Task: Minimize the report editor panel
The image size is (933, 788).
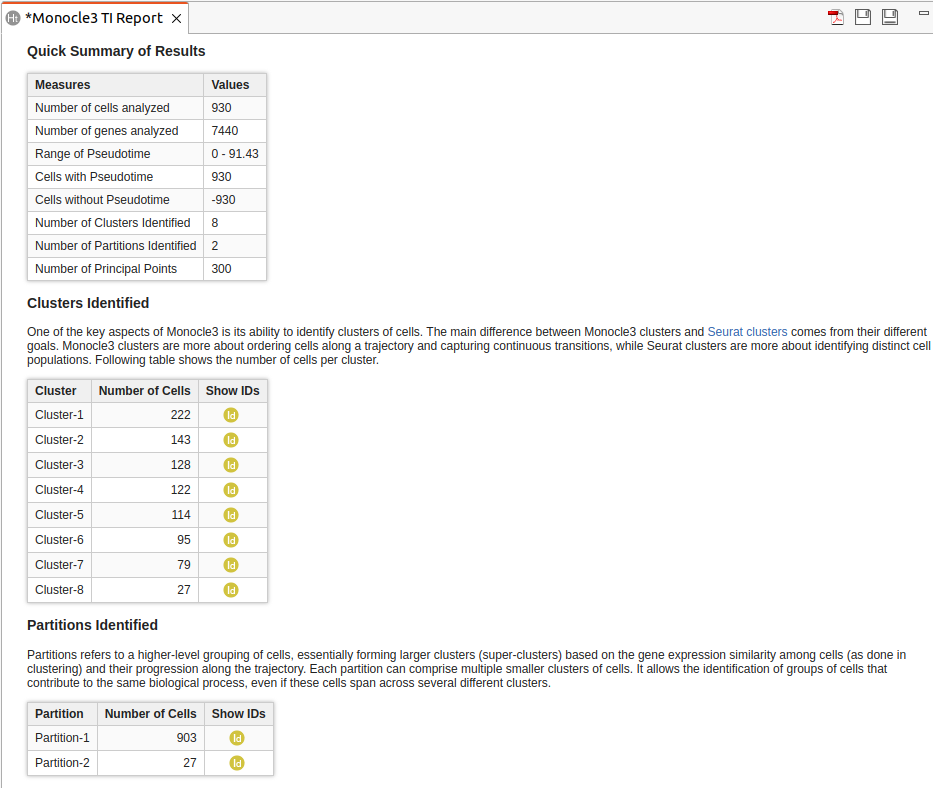Action: (923, 12)
